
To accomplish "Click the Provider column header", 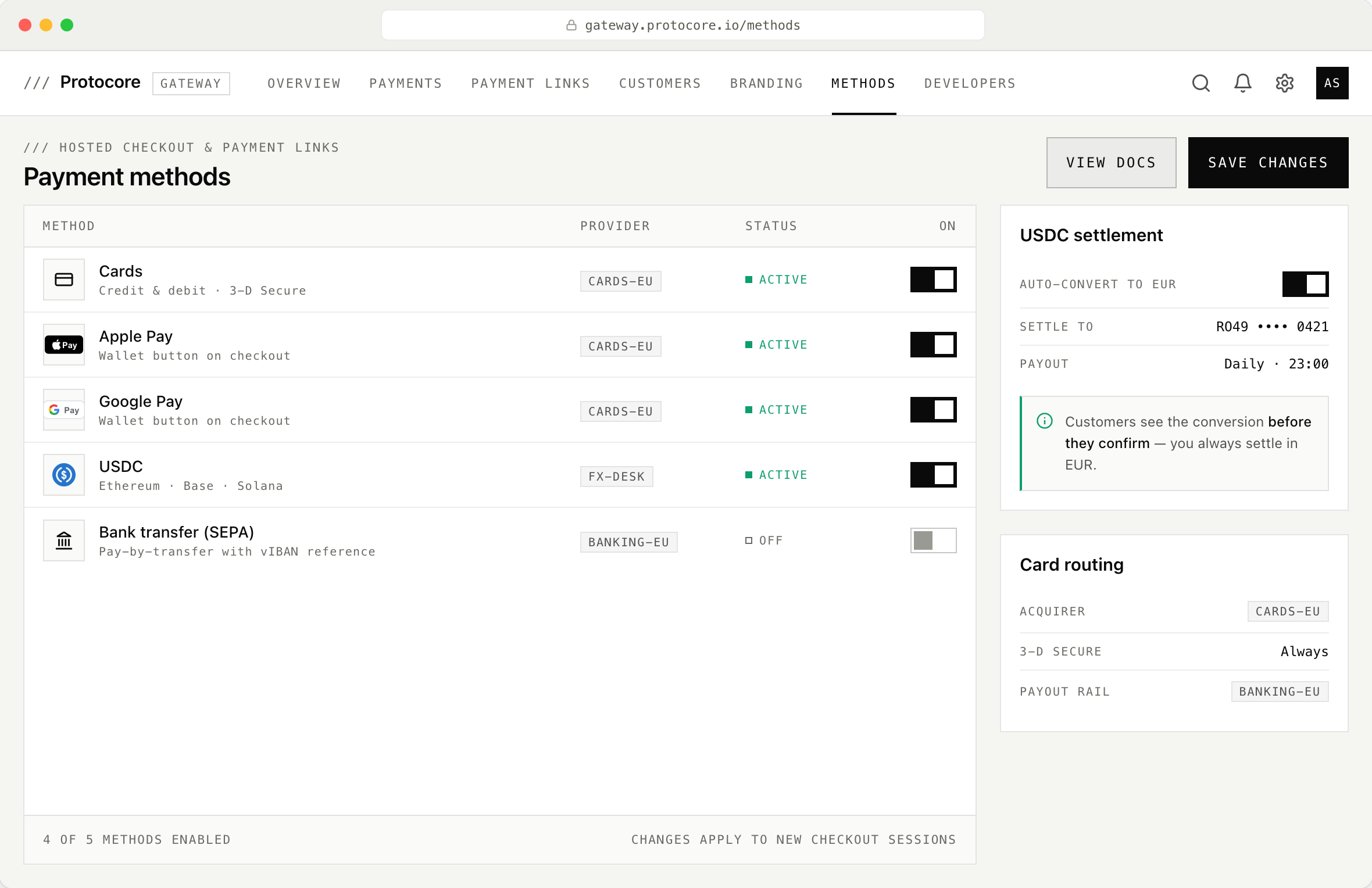I will point(615,226).
